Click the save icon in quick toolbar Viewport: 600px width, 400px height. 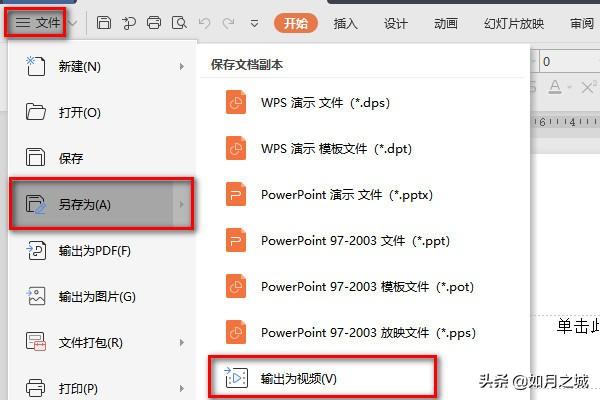click(x=104, y=23)
